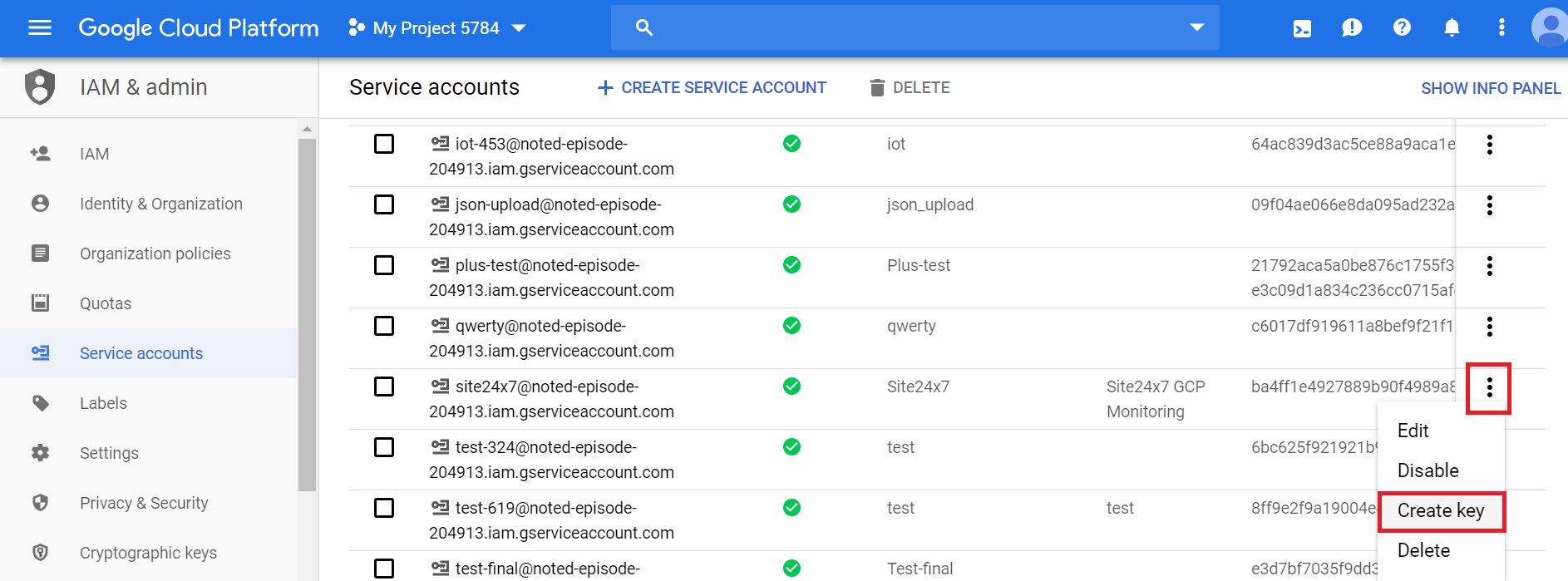
Task: Click the IAM add-person icon
Action: coord(40,154)
